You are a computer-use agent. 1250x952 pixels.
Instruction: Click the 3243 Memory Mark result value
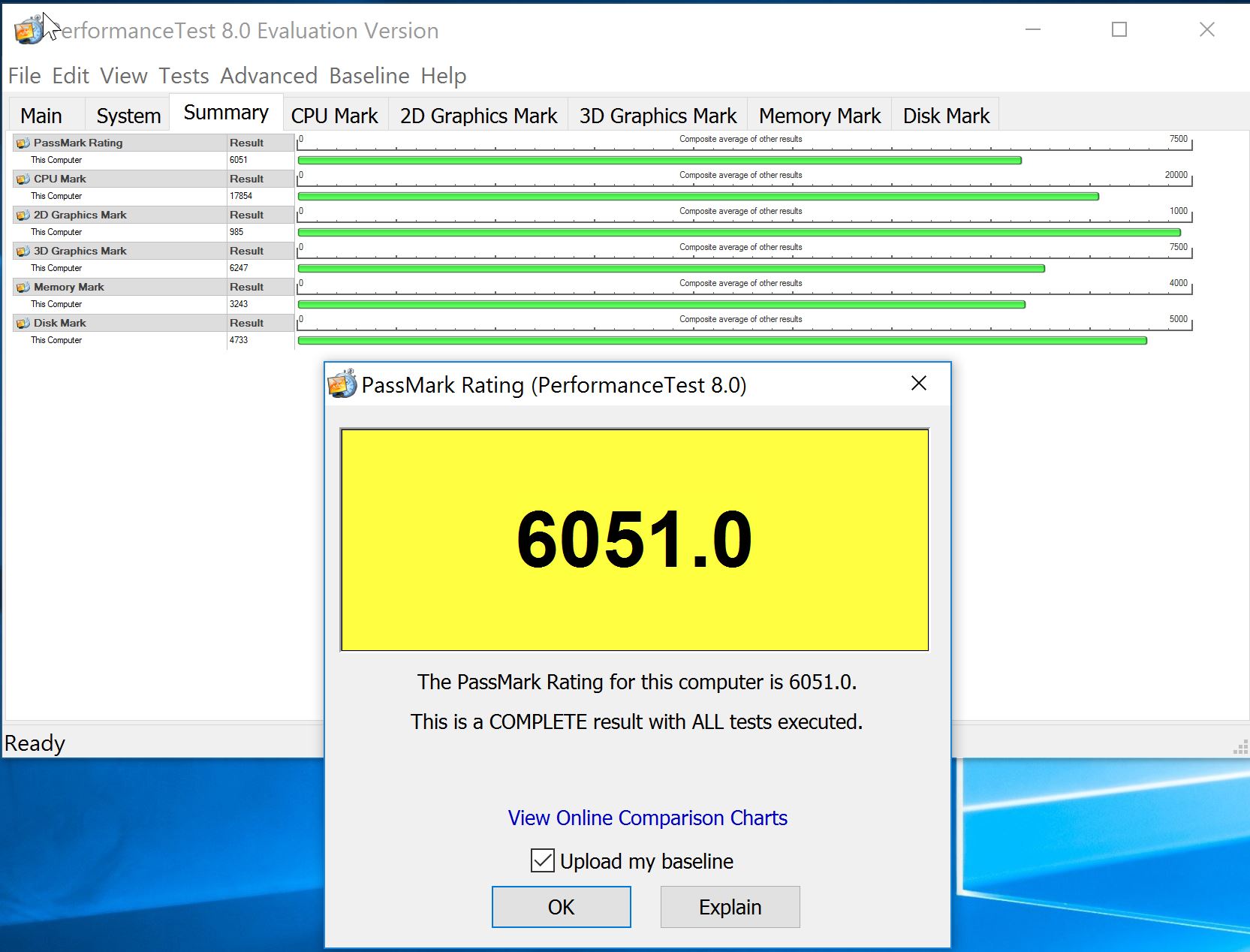point(239,304)
